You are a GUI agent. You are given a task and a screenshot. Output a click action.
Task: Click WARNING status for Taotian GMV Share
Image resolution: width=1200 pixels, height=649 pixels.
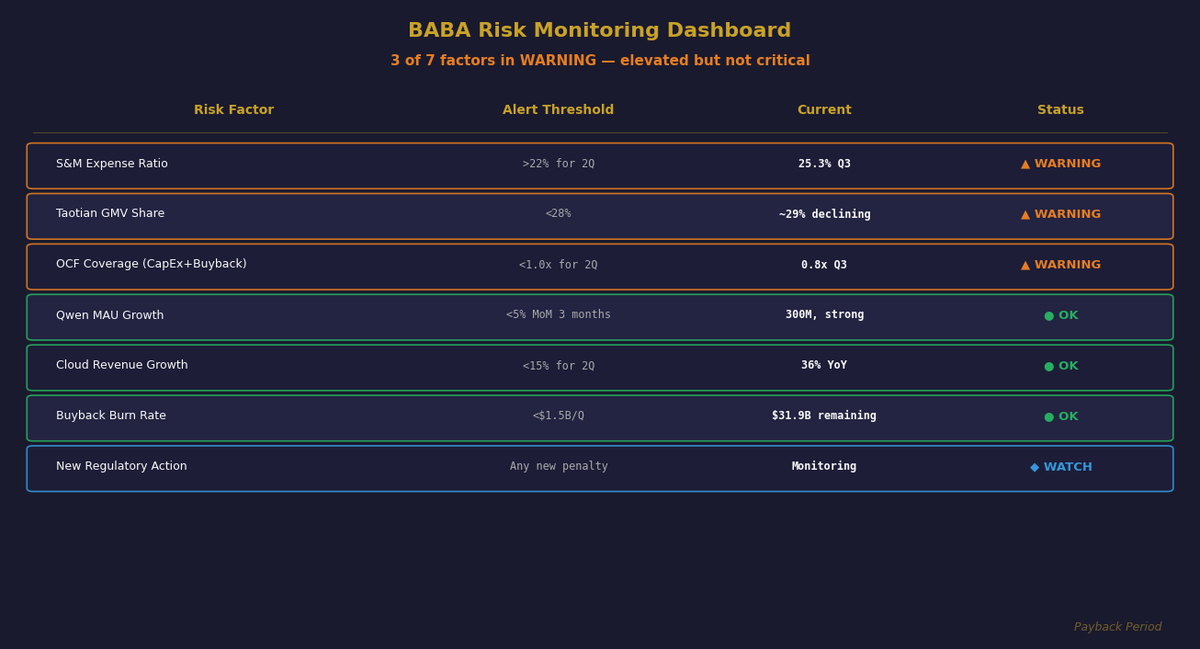pyautogui.click(x=1061, y=214)
